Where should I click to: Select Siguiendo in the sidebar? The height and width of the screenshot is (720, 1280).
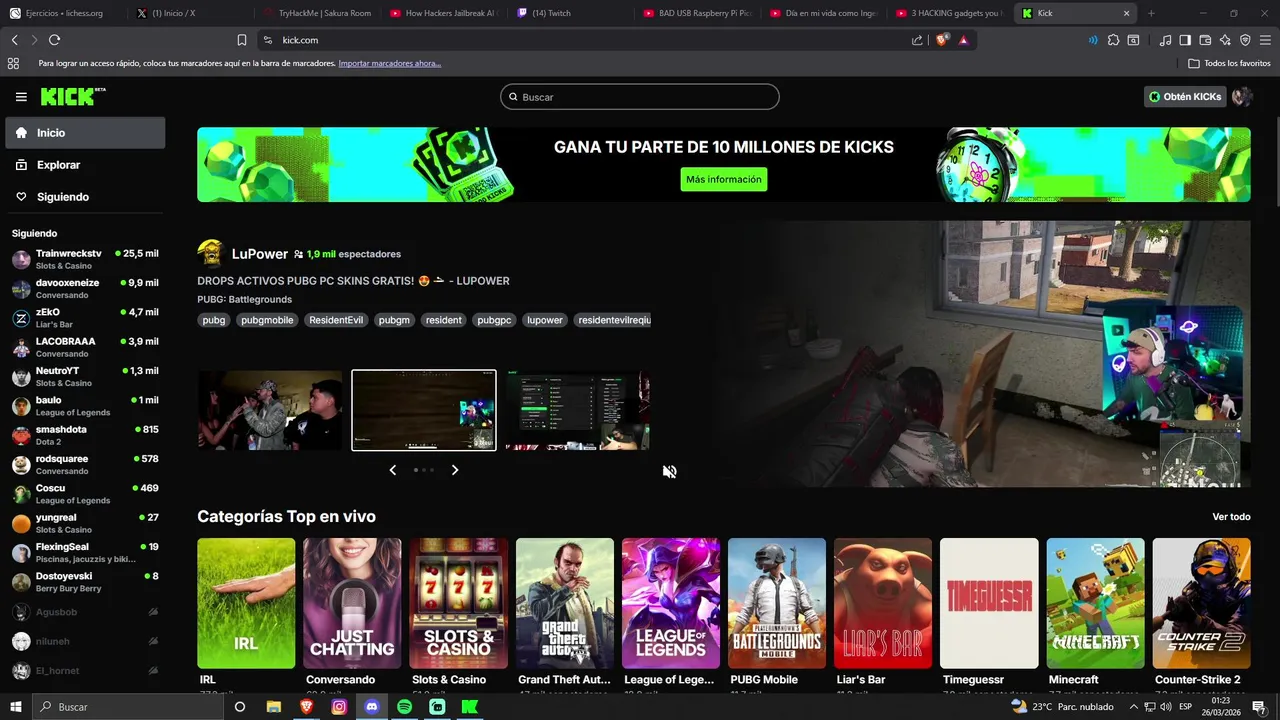[x=85, y=197]
